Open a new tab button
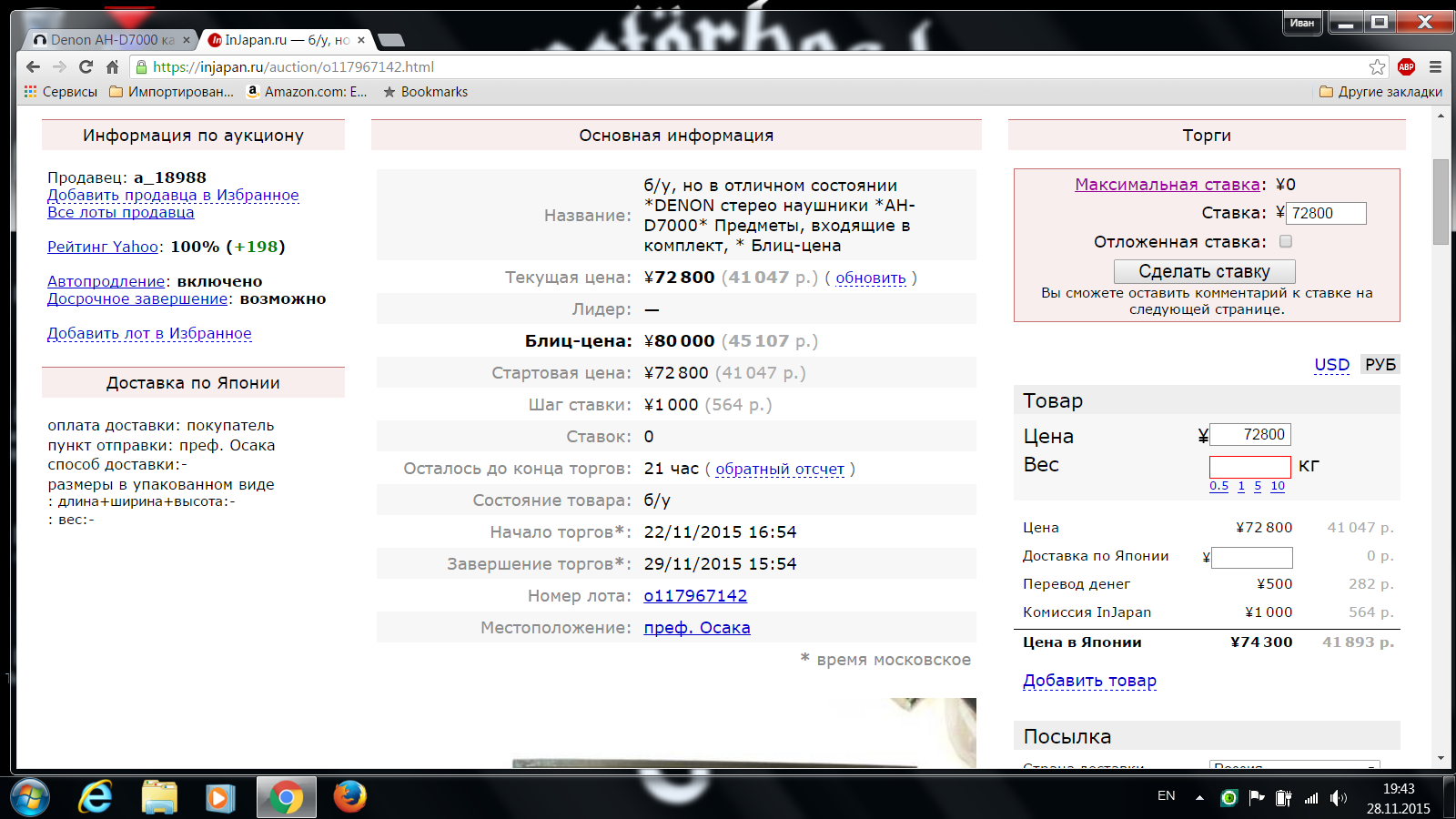The height and width of the screenshot is (819, 1456). pyautogui.click(x=391, y=40)
